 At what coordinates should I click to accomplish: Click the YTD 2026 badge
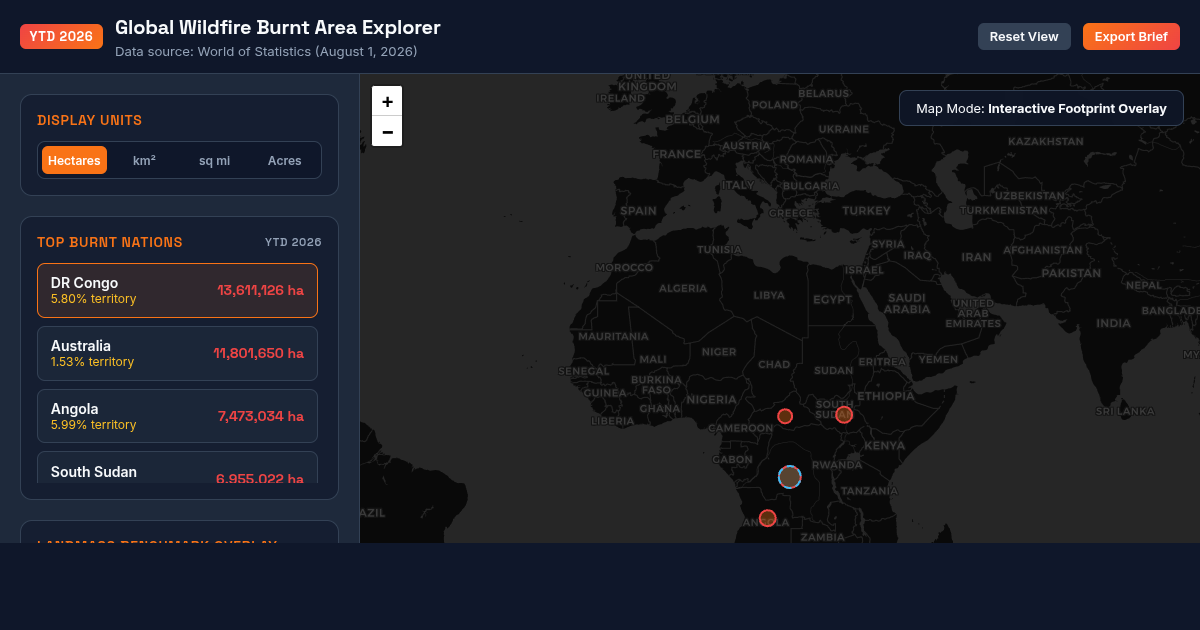point(61,36)
